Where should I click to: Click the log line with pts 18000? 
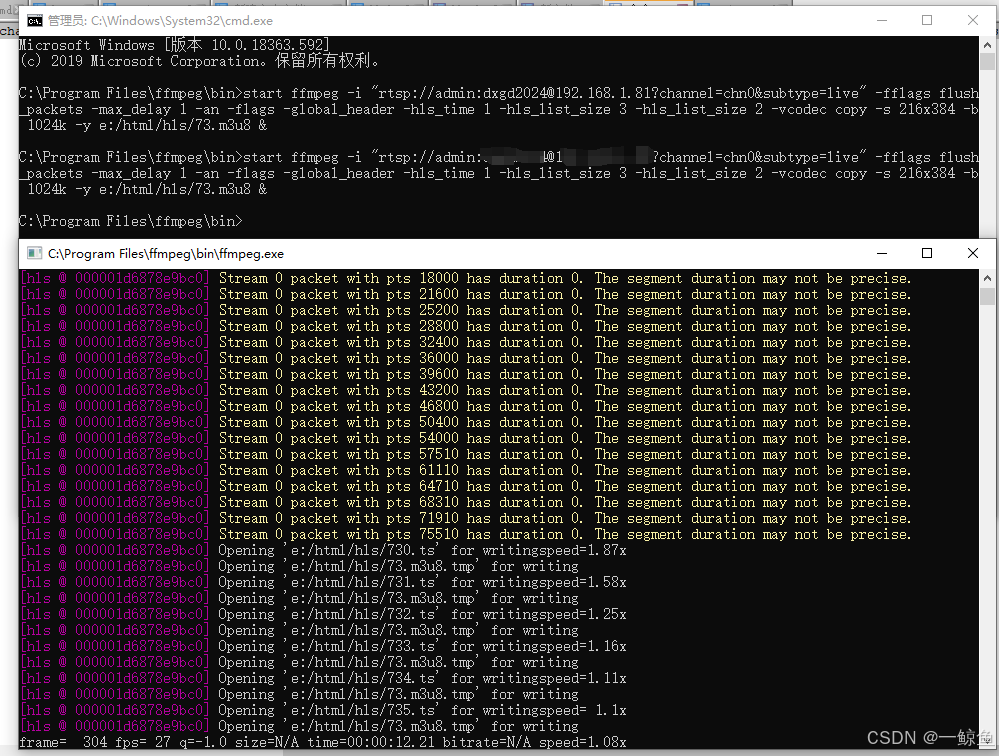point(466,278)
